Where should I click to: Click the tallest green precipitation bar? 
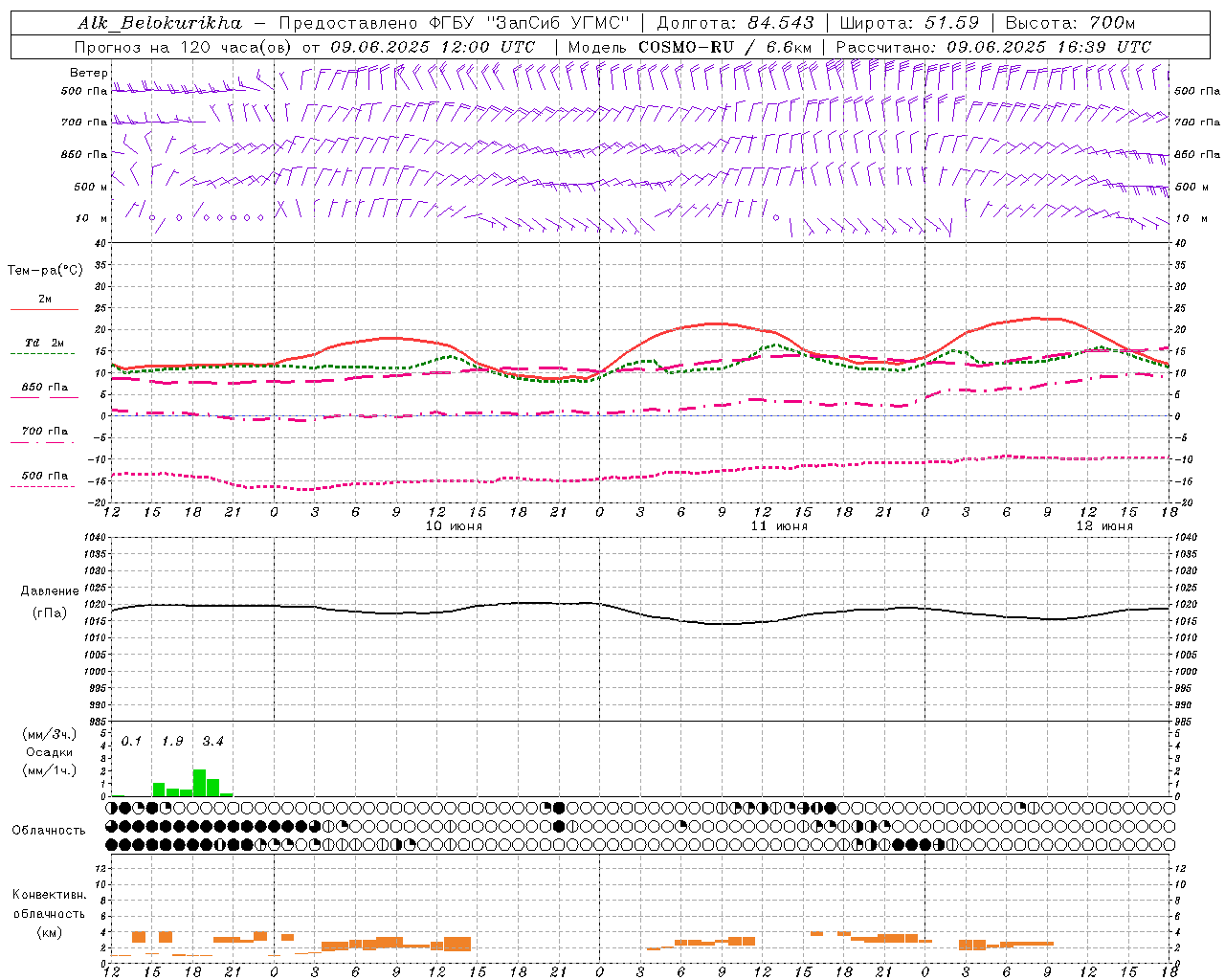coord(199,783)
